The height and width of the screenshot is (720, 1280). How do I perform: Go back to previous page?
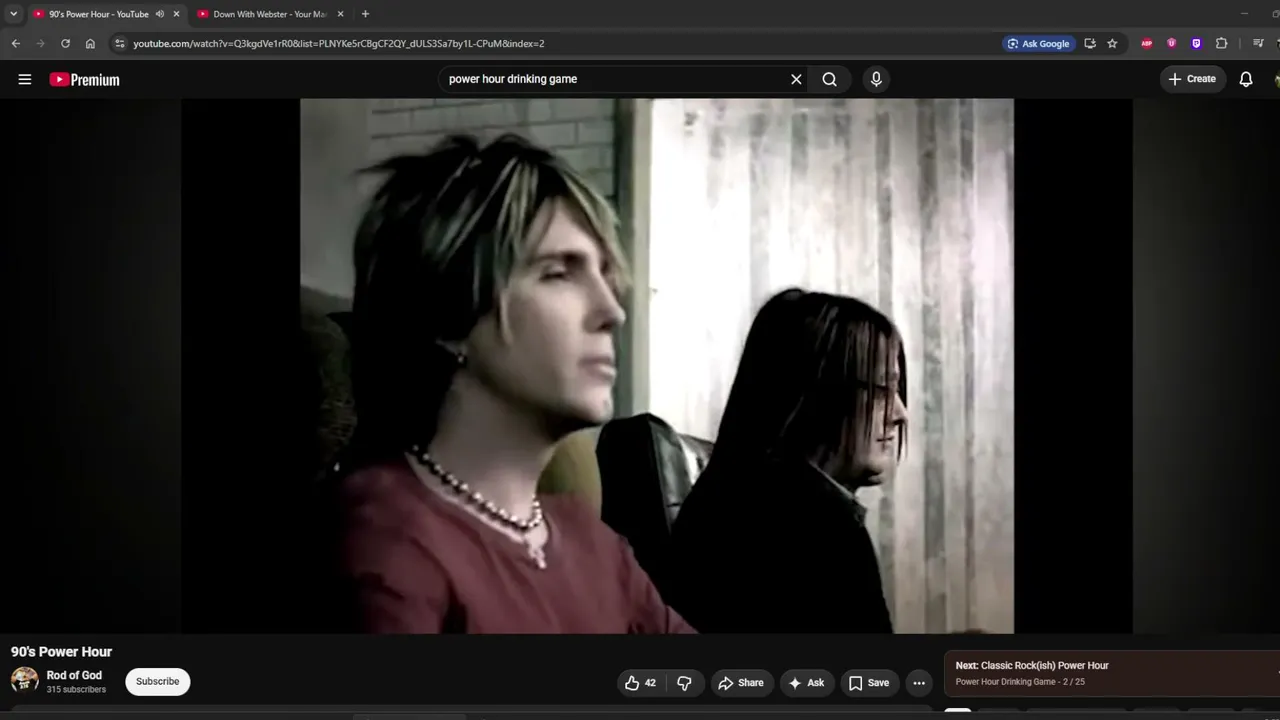16,43
